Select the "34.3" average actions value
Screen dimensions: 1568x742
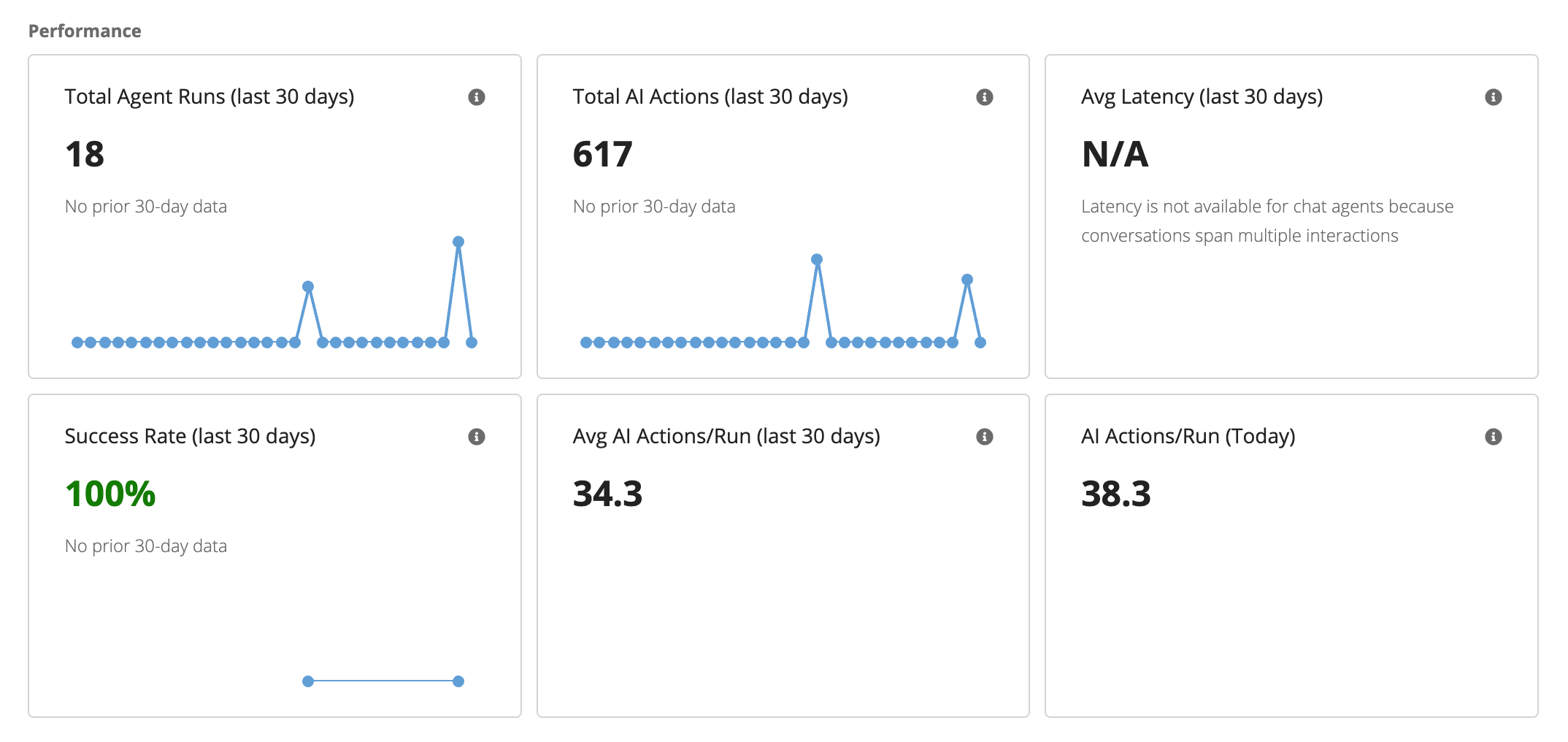(x=607, y=494)
